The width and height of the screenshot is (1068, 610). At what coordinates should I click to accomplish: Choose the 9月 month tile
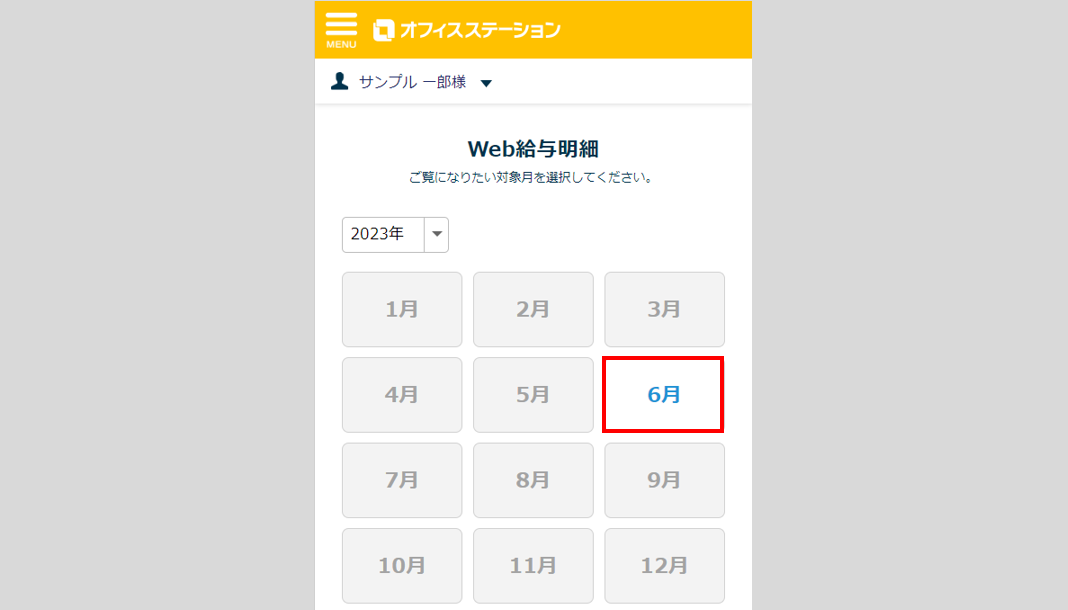[x=664, y=480]
